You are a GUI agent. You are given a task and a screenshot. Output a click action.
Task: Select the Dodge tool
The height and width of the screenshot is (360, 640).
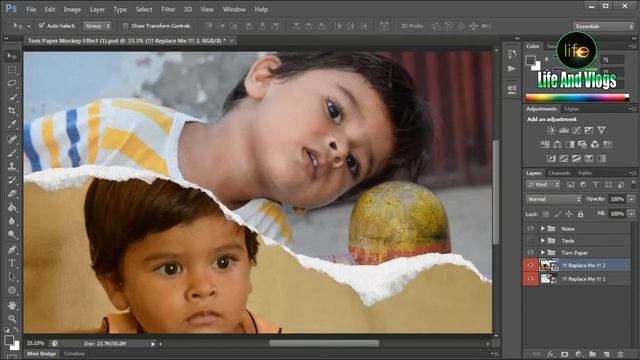tap(12, 235)
